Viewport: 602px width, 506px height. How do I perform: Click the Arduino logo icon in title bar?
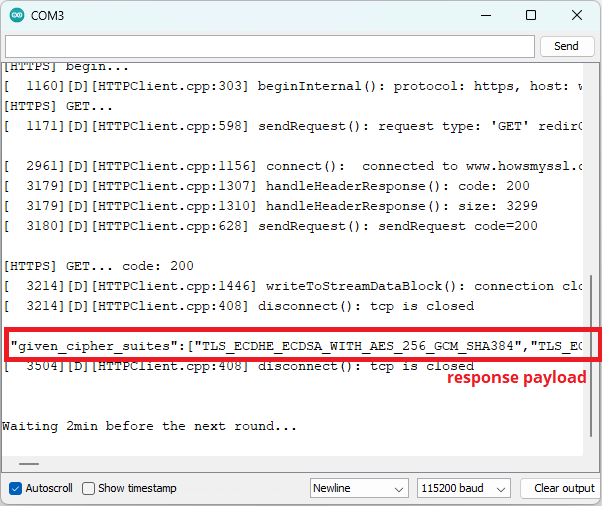coord(17,15)
